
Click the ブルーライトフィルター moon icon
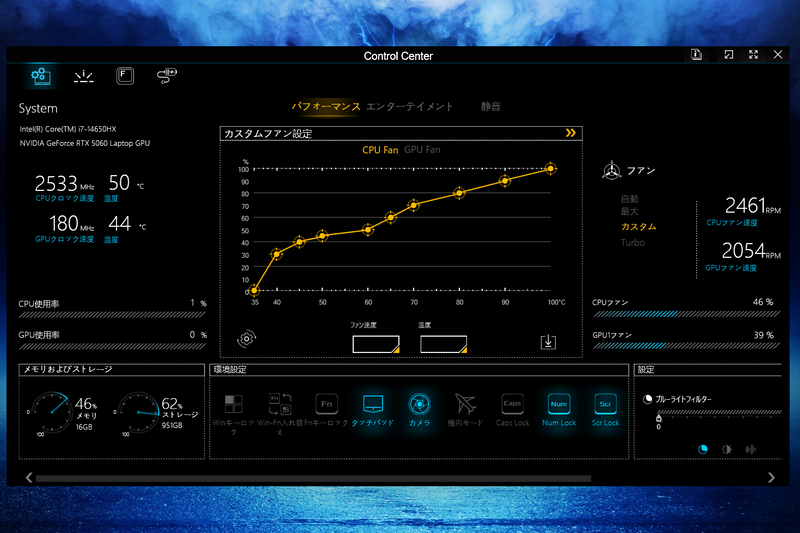pos(647,399)
